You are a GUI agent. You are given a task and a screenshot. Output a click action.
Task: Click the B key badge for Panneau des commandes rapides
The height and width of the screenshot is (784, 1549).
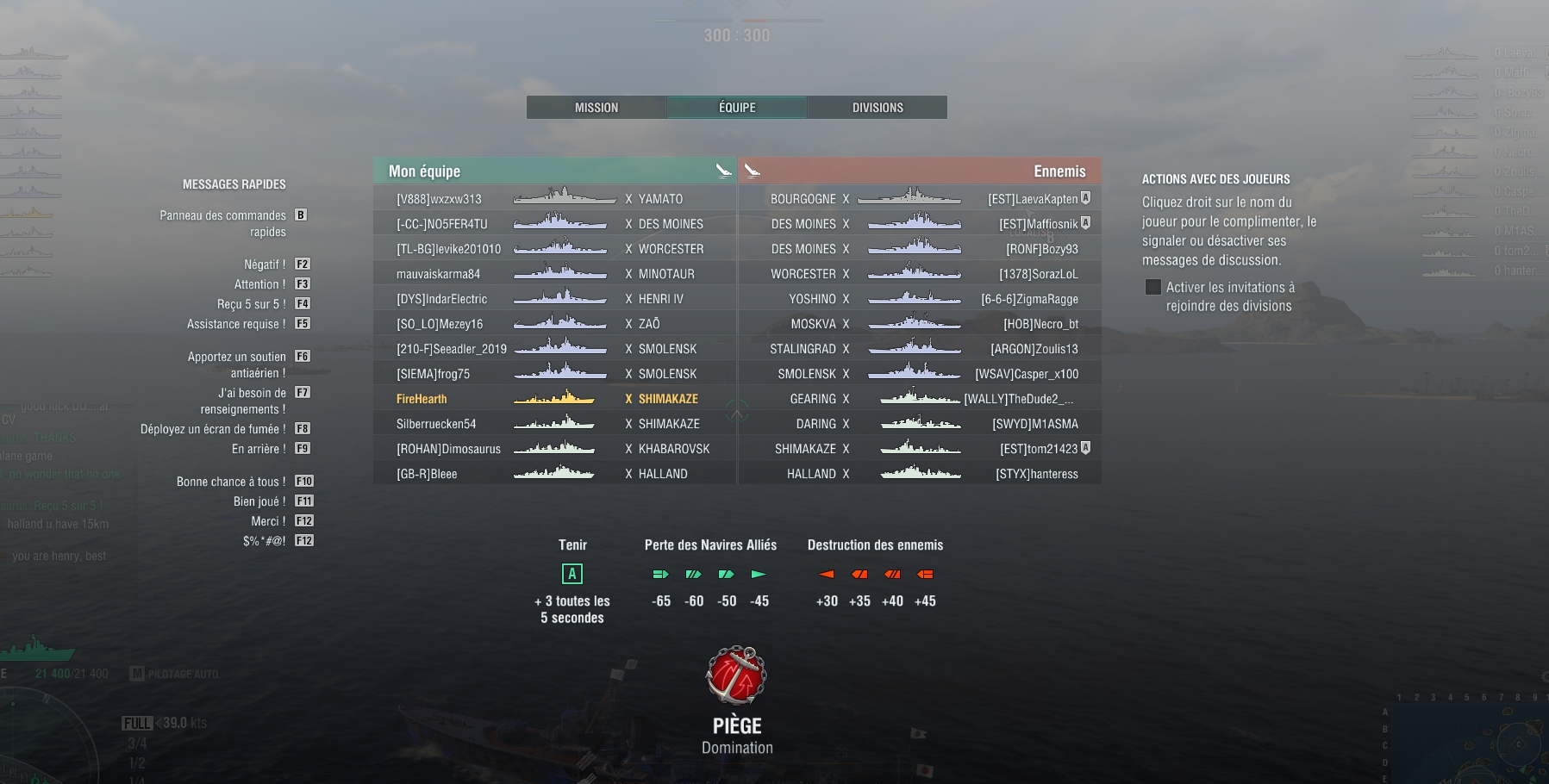click(x=301, y=215)
